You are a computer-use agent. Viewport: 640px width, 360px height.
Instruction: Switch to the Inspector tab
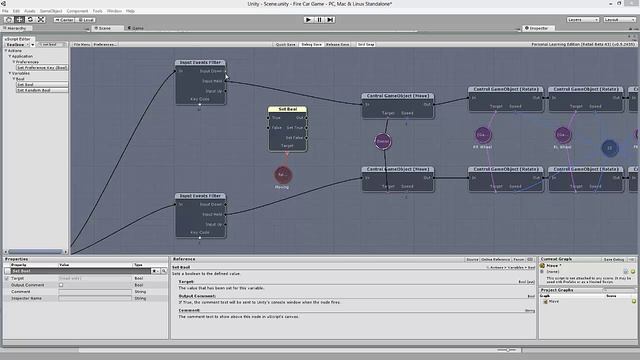[x=539, y=28]
